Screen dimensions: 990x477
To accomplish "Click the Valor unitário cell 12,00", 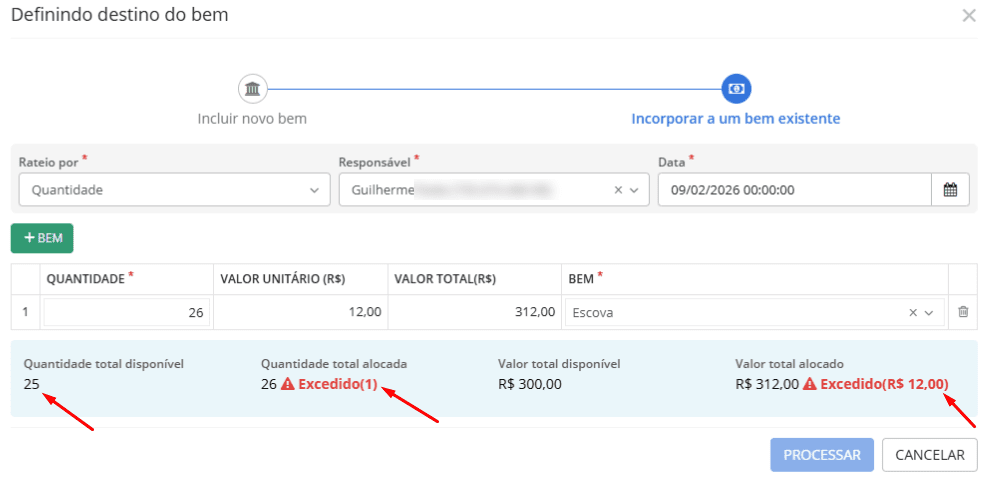I will pyautogui.click(x=300, y=312).
